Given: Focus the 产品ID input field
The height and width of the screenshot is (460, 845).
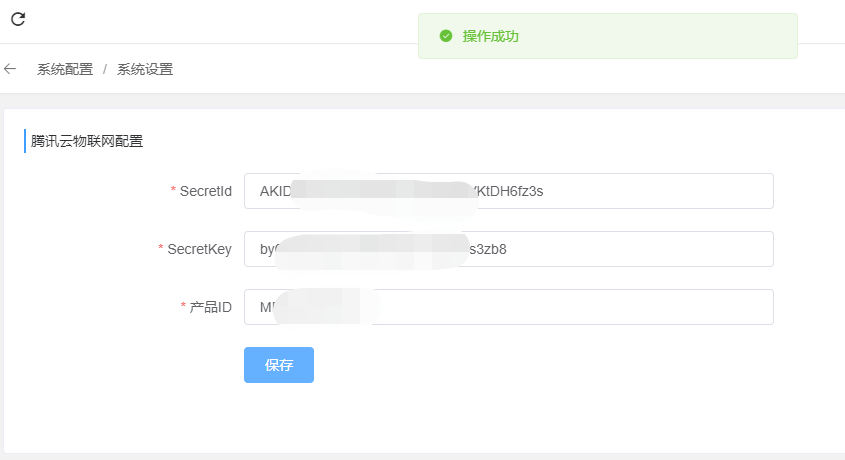Looking at the screenshot, I should (x=509, y=307).
